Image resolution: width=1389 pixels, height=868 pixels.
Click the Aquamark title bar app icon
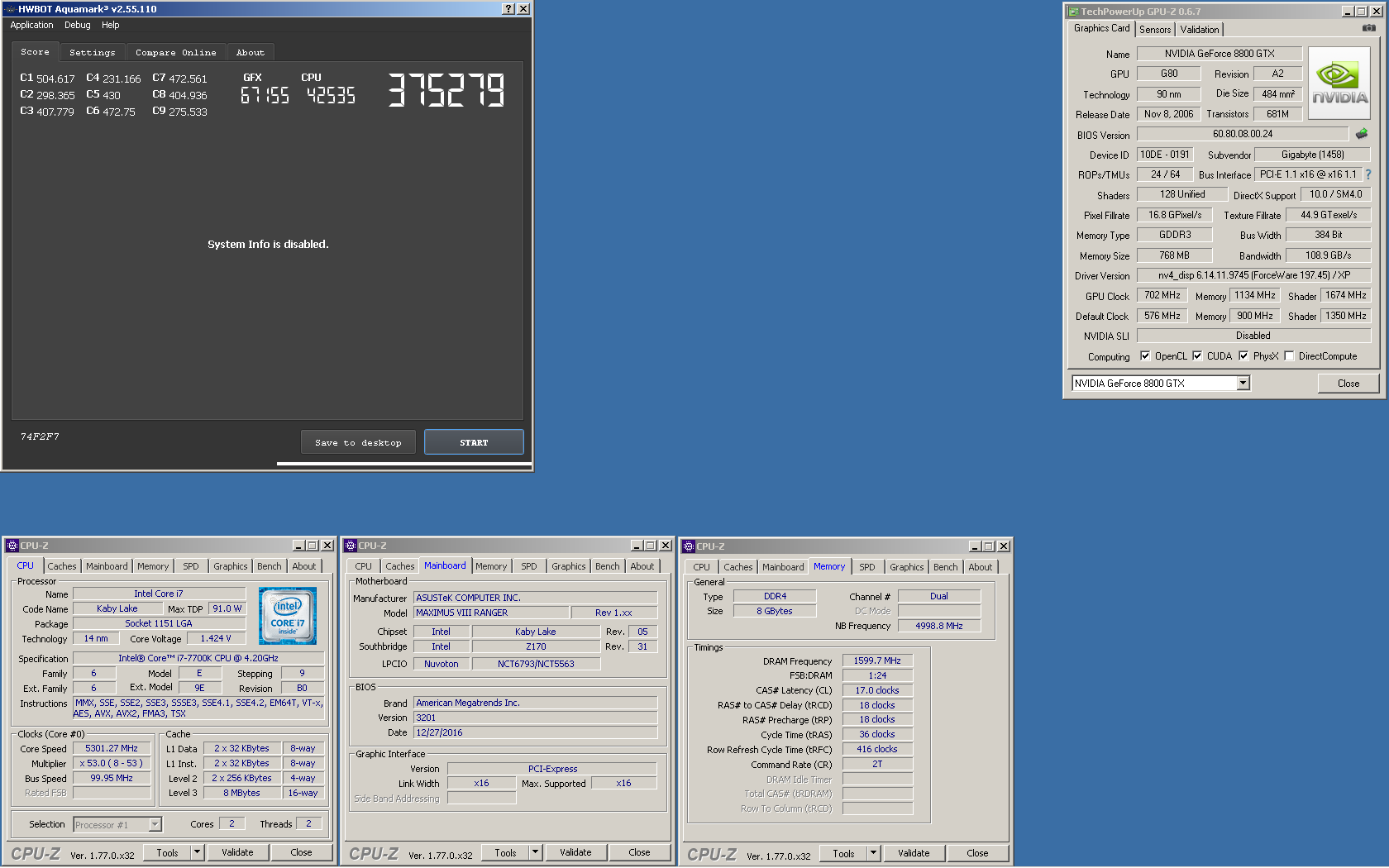pos(10,9)
